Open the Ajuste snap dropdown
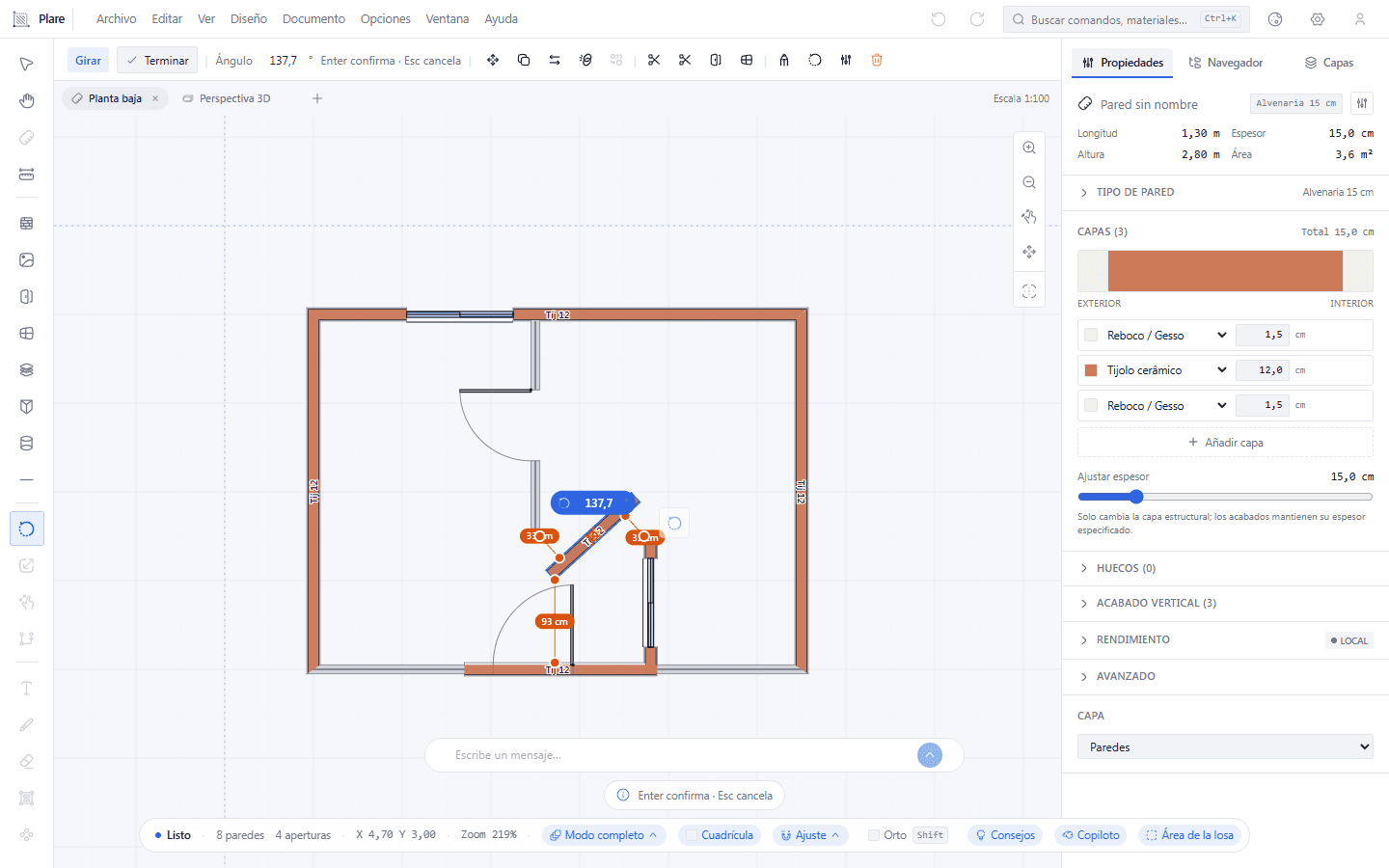The height and width of the screenshot is (868, 1389). point(810,835)
